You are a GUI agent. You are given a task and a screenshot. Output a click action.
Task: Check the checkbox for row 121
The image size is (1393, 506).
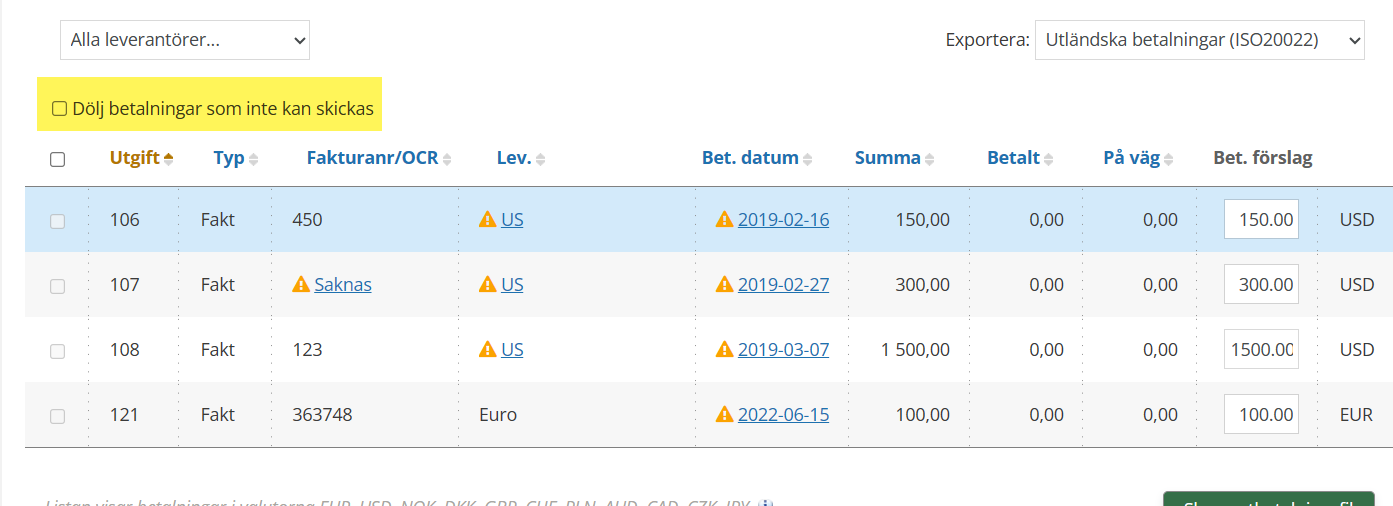click(58, 416)
